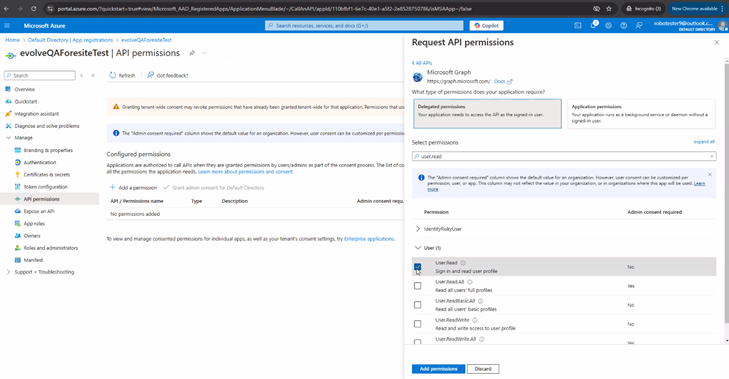Click Discard button
The width and height of the screenshot is (729, 379).
(x=483, y=369)
